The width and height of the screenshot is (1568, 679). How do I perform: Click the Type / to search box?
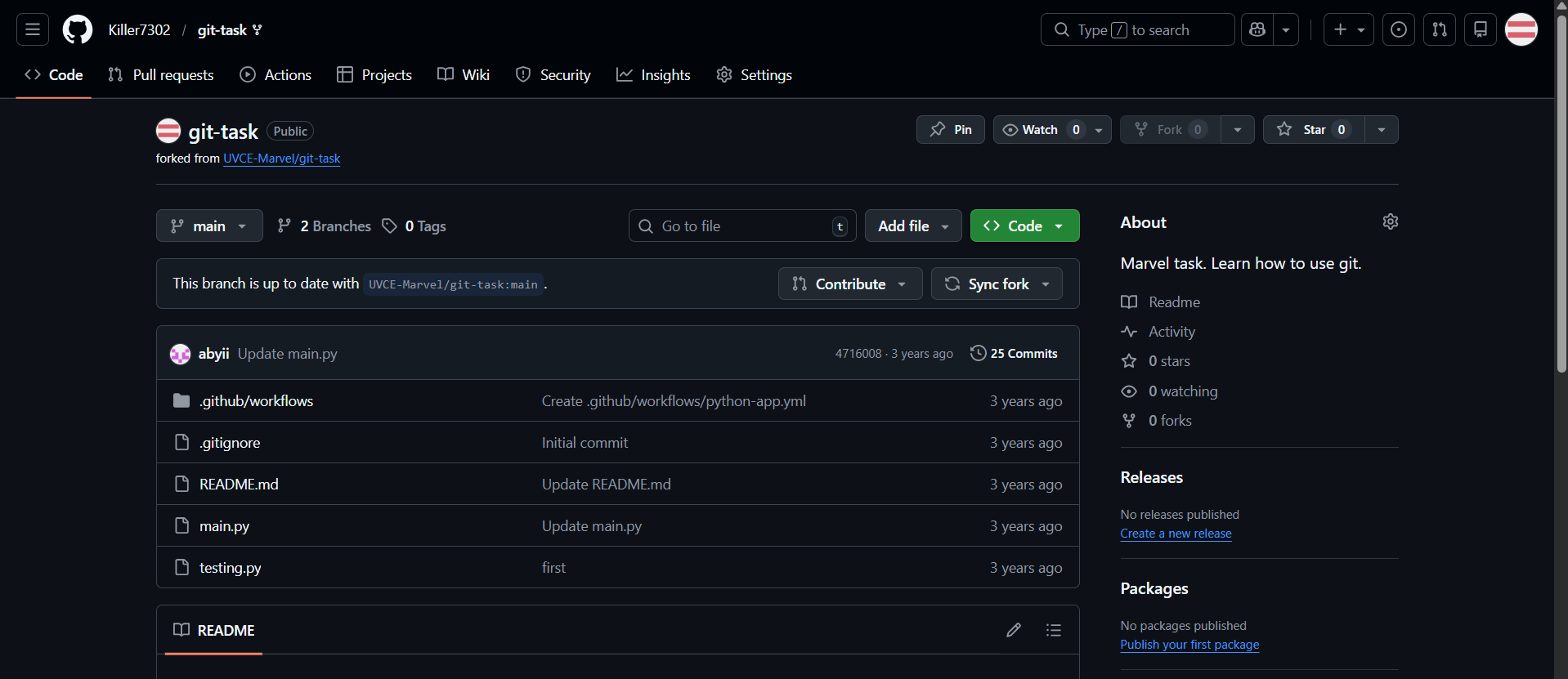point(1137,29)
